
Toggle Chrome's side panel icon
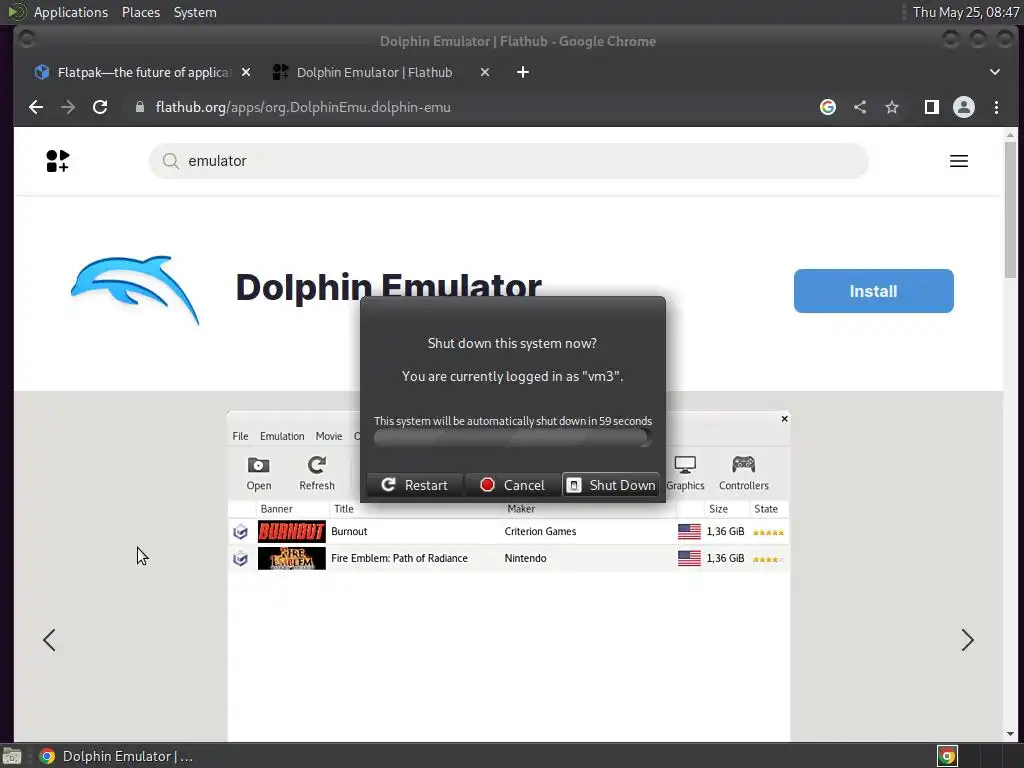pos(931,107)
